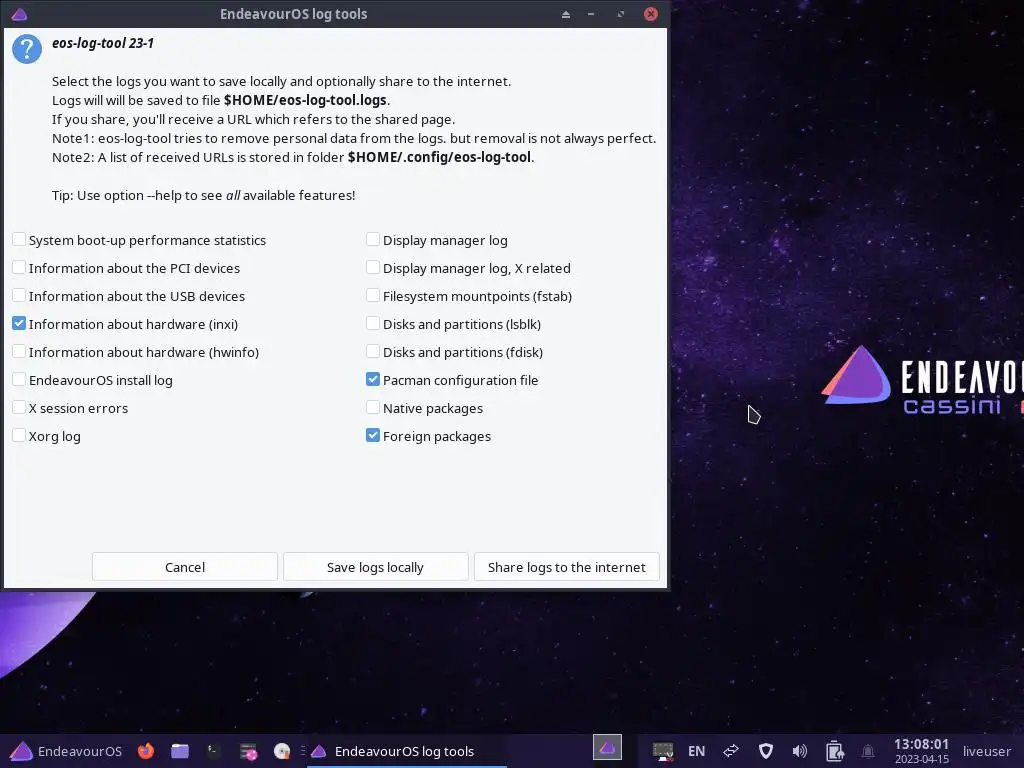Minimize the EndeavourOS log tools window

pyautogui.click(x=590, y=14)
